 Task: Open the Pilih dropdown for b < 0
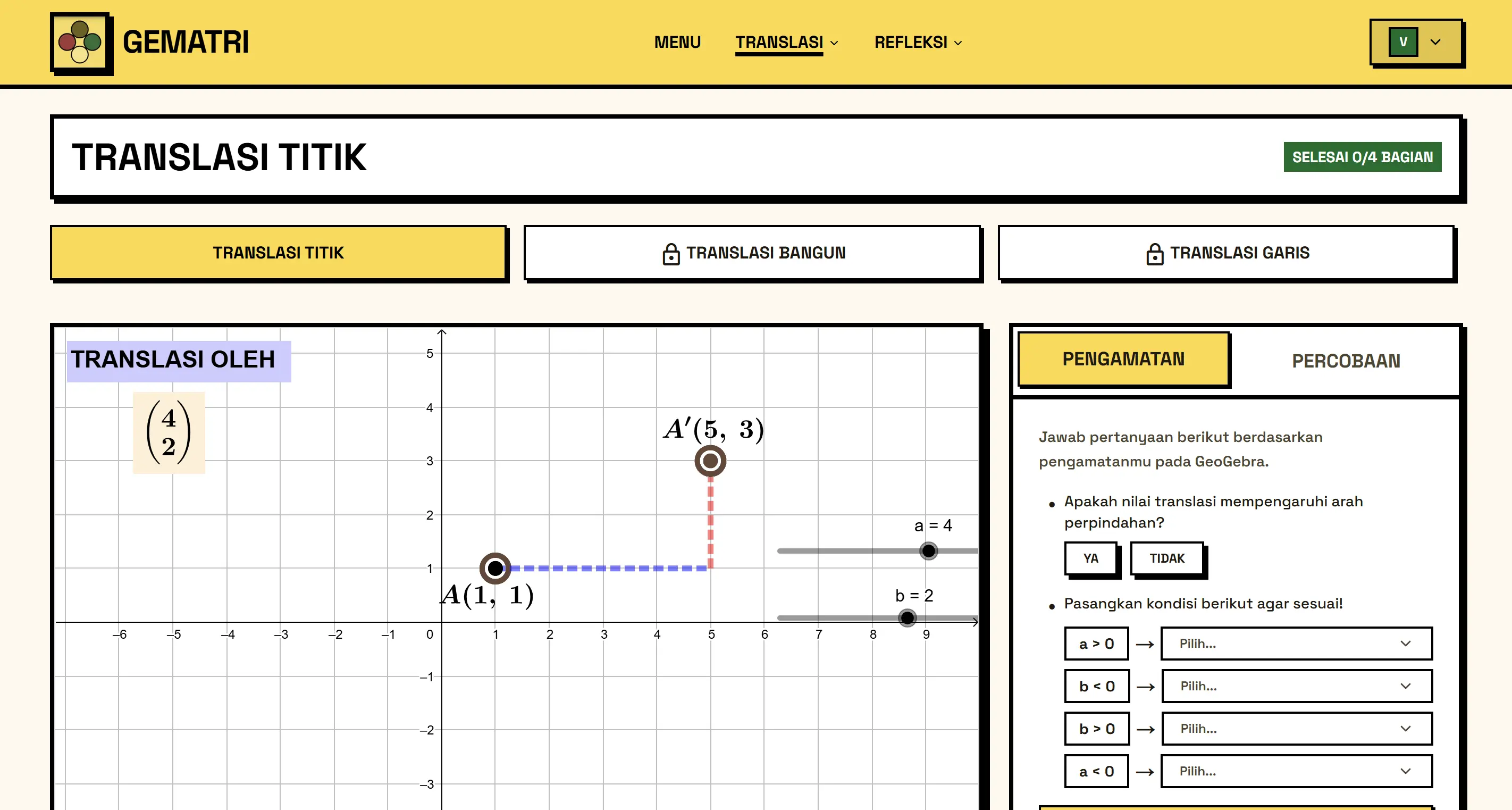click(1297, 686)
